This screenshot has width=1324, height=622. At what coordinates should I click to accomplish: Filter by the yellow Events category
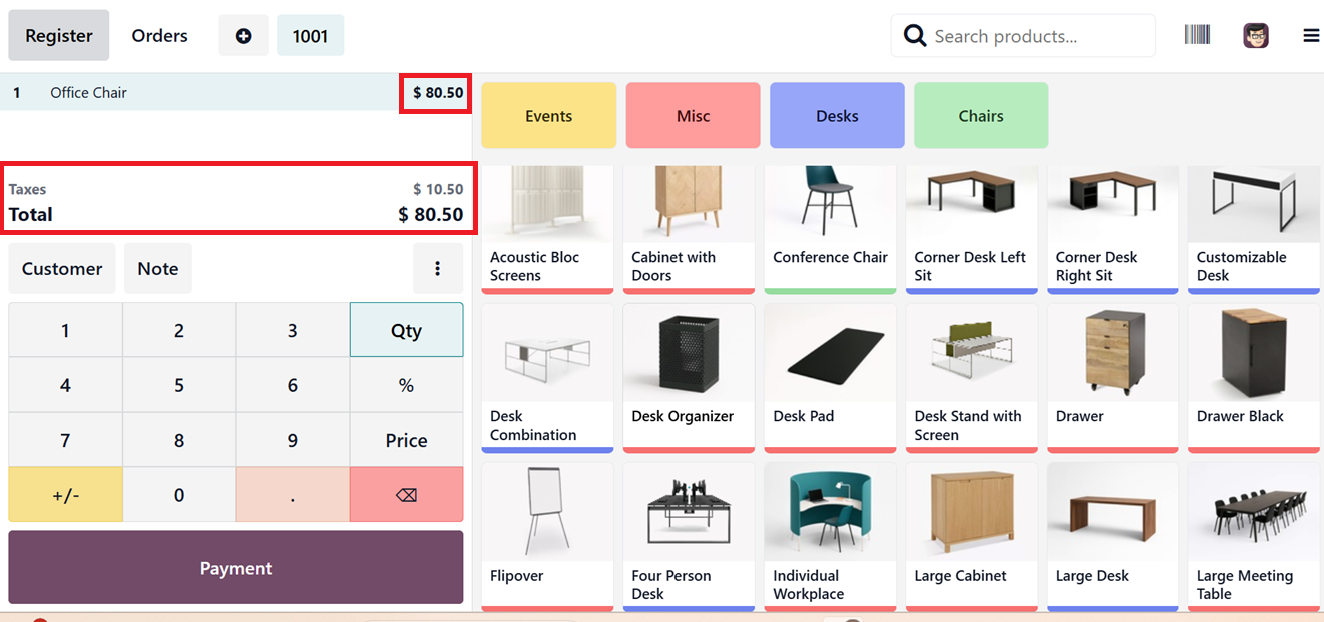548,116
